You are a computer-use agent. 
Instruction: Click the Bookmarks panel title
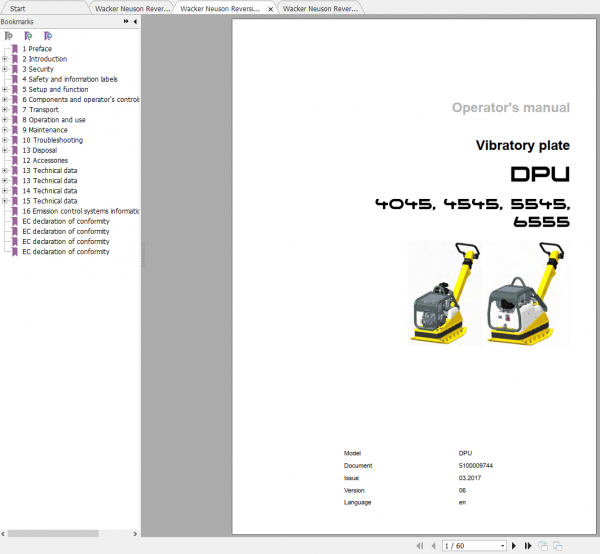tap(17, 22)
